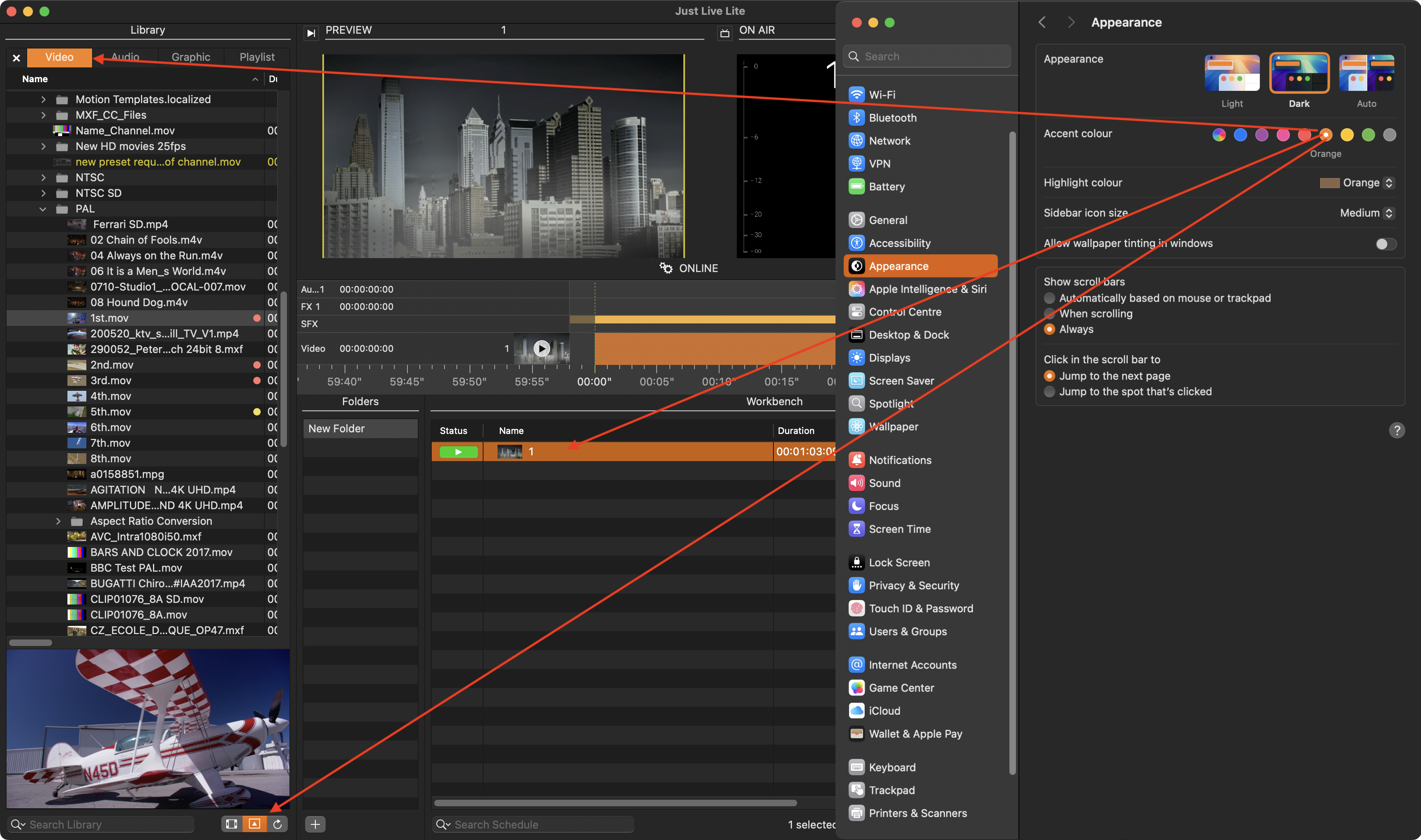
Task: Pick the green accent colour
Action: 1368,134
